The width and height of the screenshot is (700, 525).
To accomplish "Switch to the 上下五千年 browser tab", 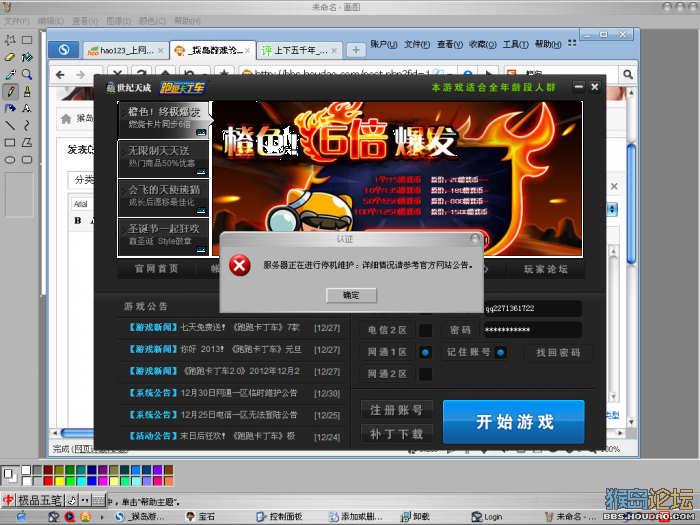I will click(x=300, y=50).
